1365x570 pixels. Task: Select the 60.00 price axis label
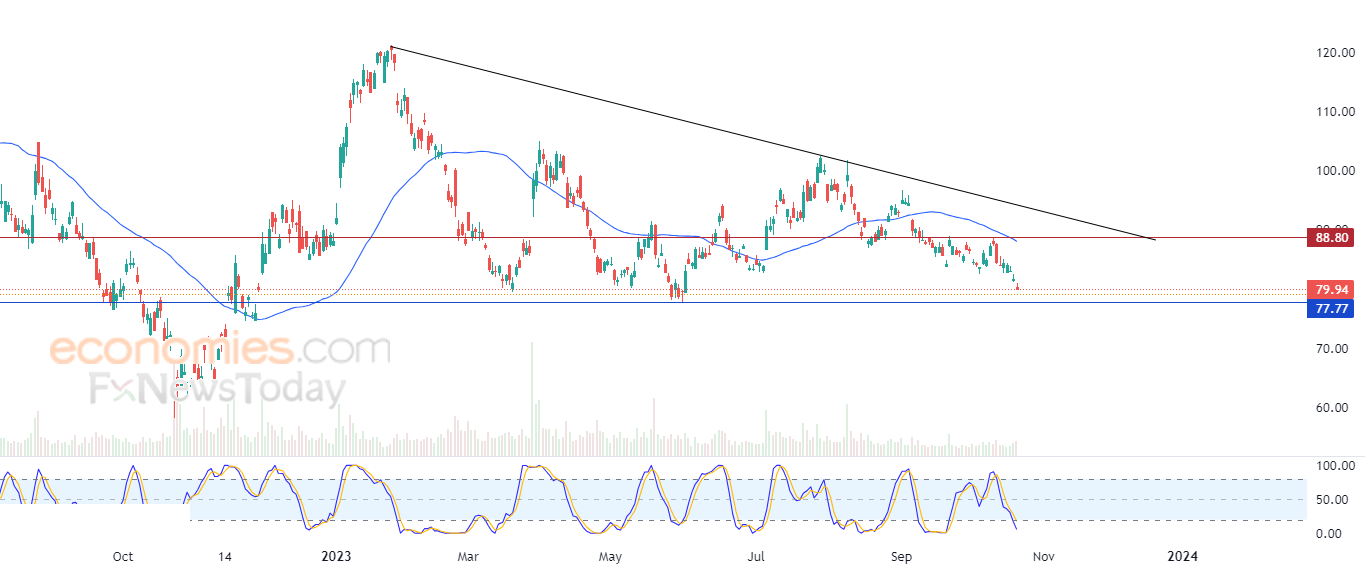pyautogui.click(x=1334, y=408)
